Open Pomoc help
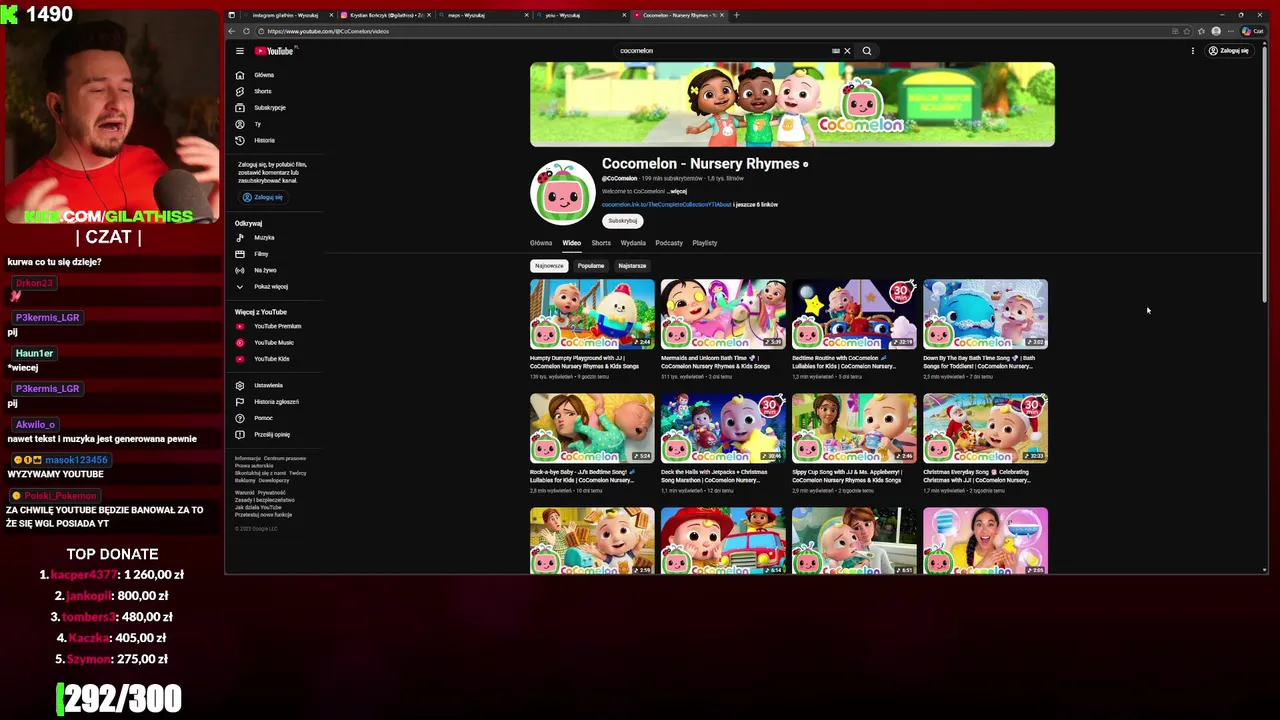Image resolution: width=1280 pixels, height=720 pixels. [263, 418]
